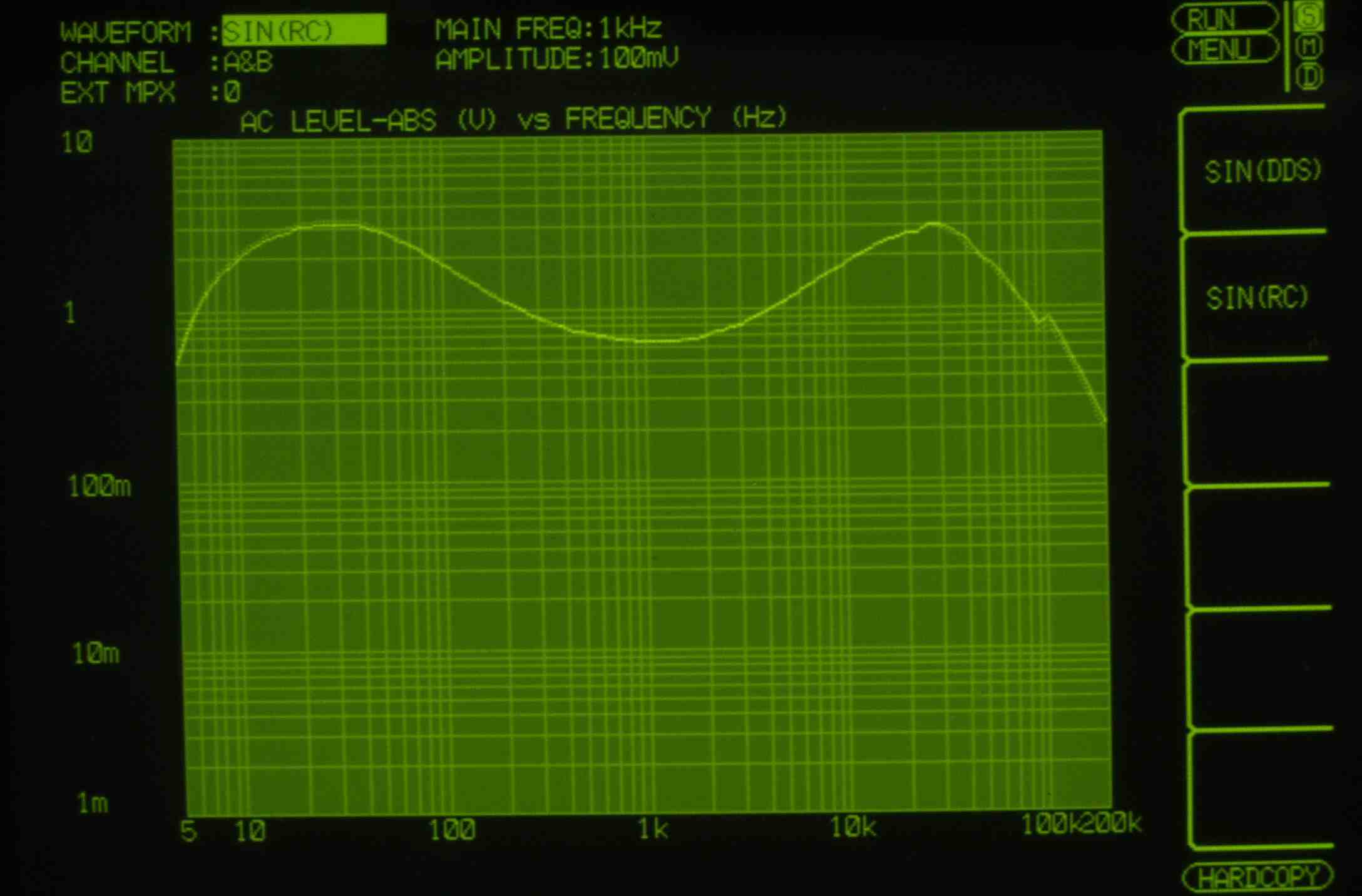Click the S indicator icon

coord(1309,16)
